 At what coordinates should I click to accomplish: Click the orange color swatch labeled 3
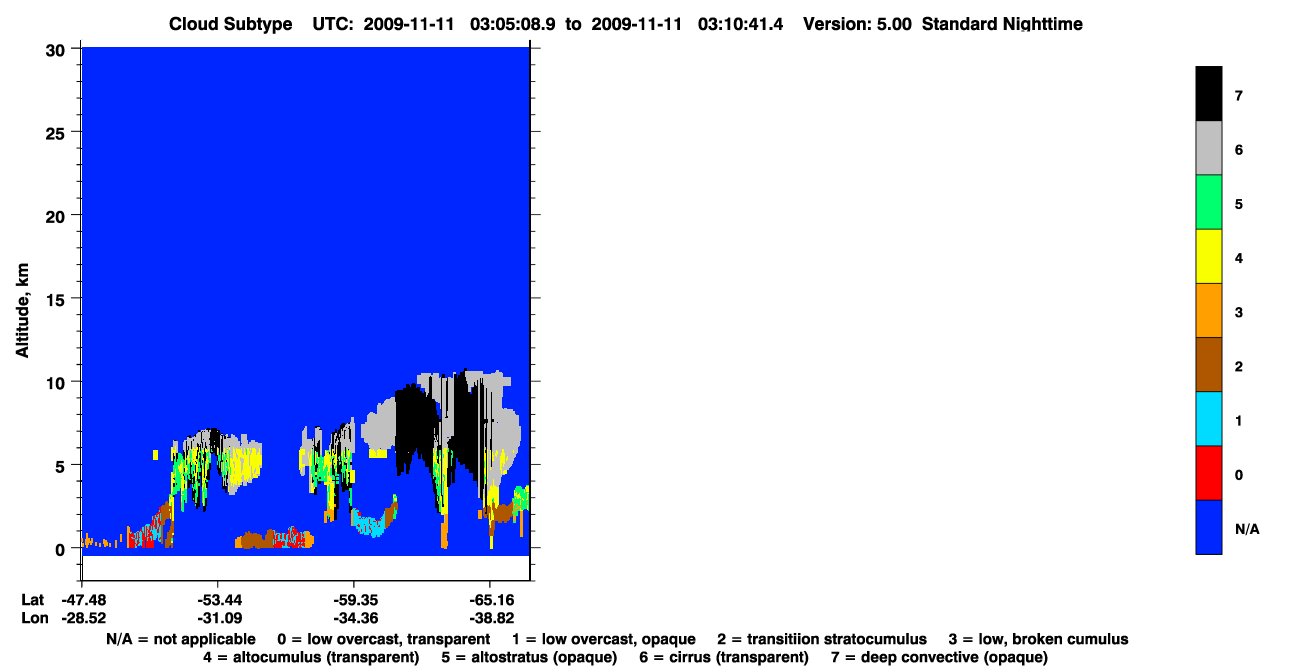coord(1208,310)
